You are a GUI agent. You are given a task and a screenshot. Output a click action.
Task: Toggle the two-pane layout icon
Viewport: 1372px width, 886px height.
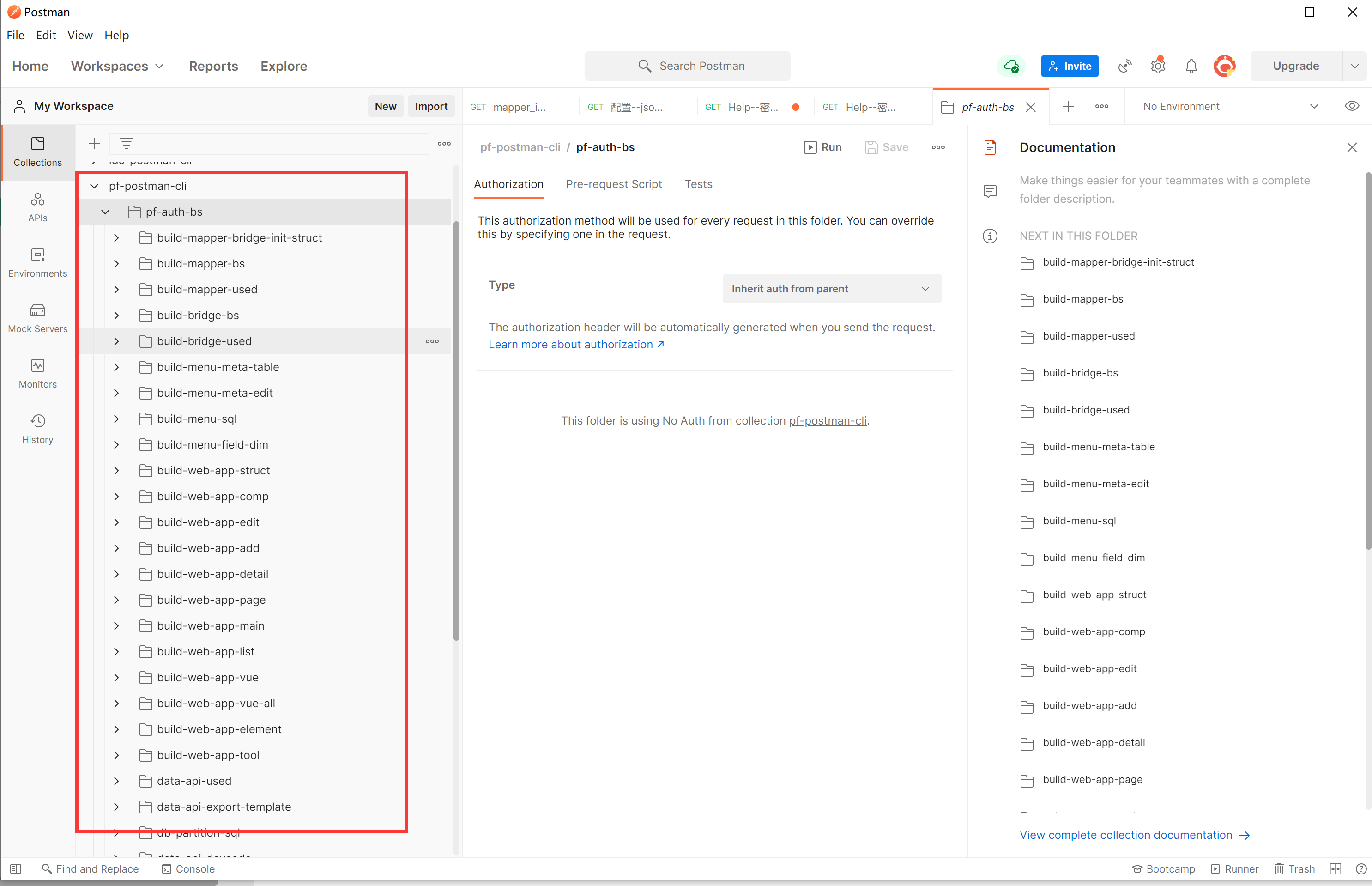tap(1335, 869)
